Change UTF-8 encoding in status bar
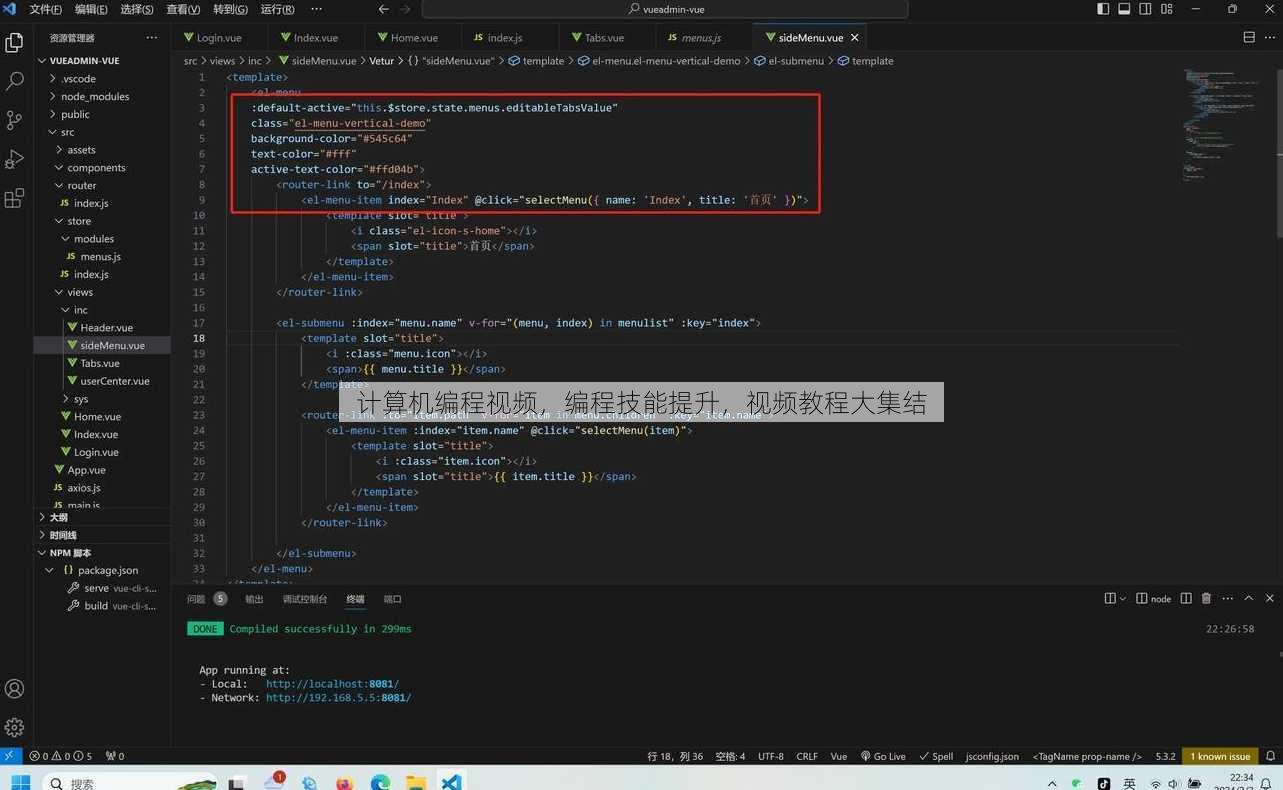 [771, 756]
